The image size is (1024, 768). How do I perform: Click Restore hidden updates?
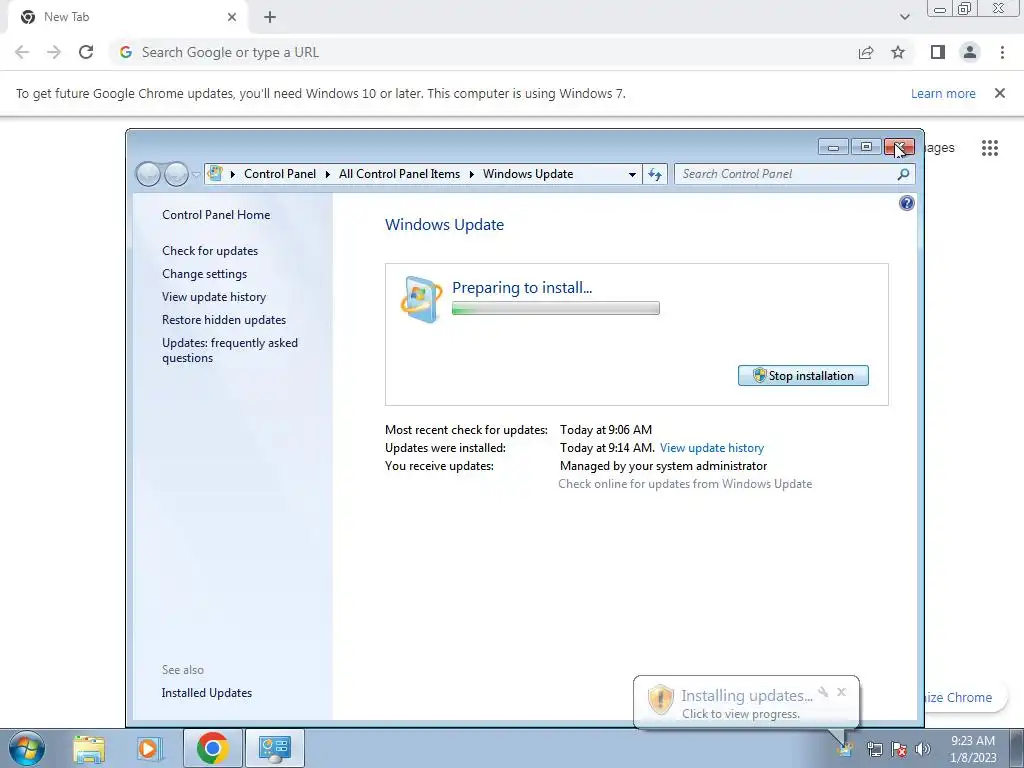click(x=224, y=320)
